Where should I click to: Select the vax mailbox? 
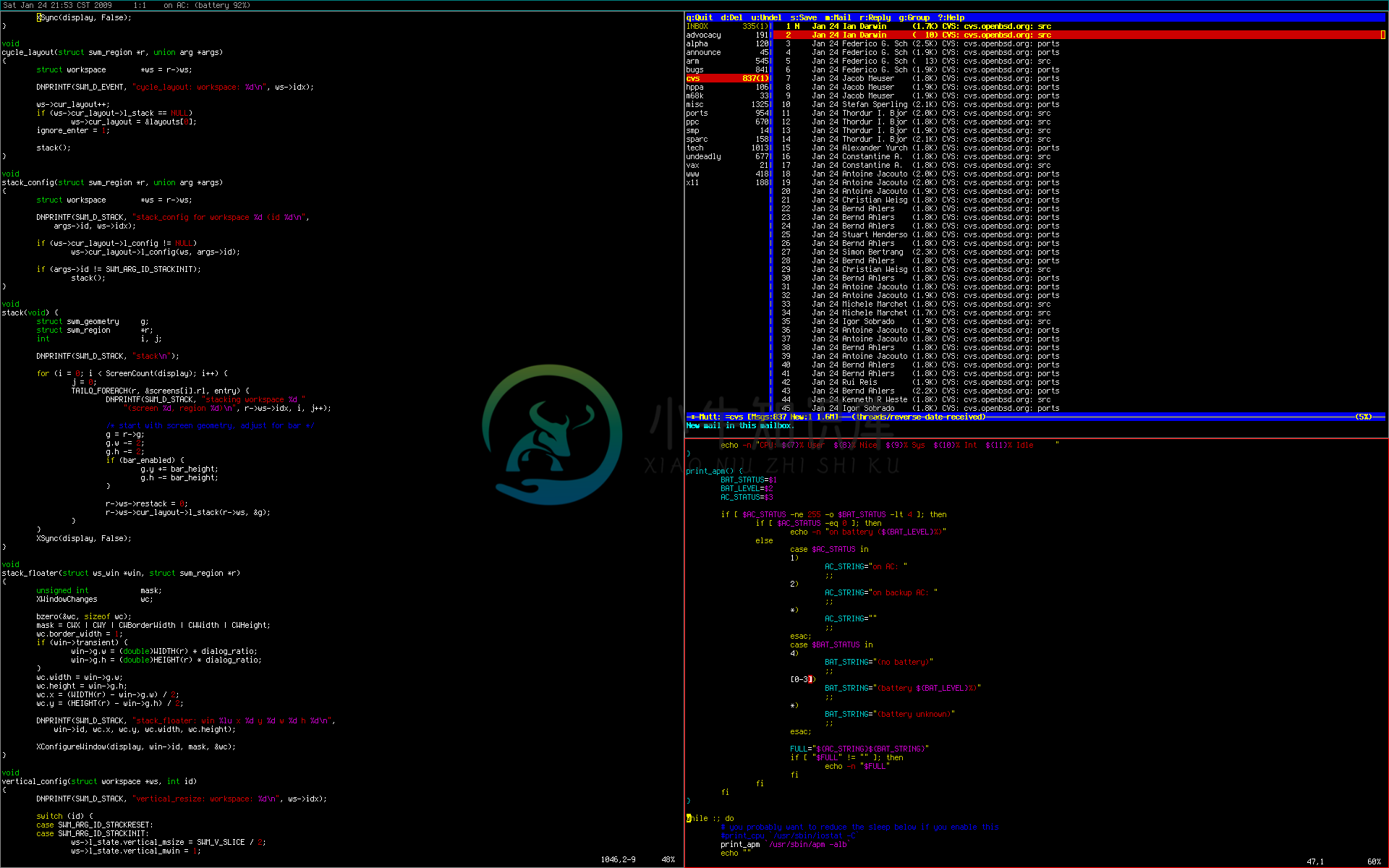pyautogui.click(x=727, y=165)
